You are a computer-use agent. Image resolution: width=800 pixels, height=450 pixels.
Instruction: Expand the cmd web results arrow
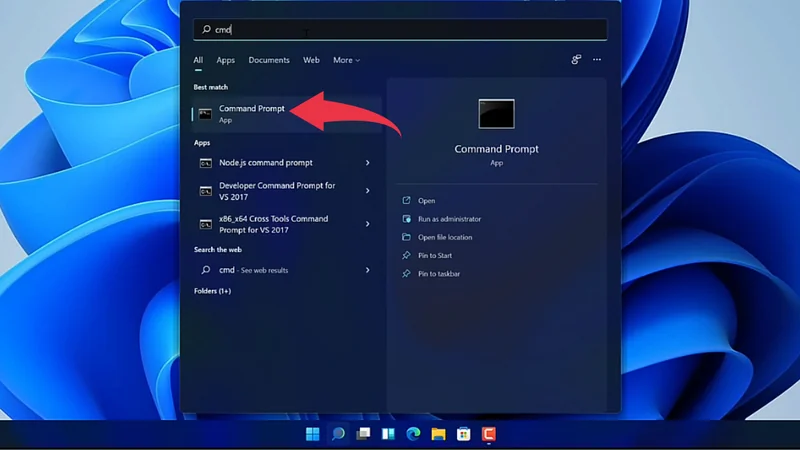[368, 270]
